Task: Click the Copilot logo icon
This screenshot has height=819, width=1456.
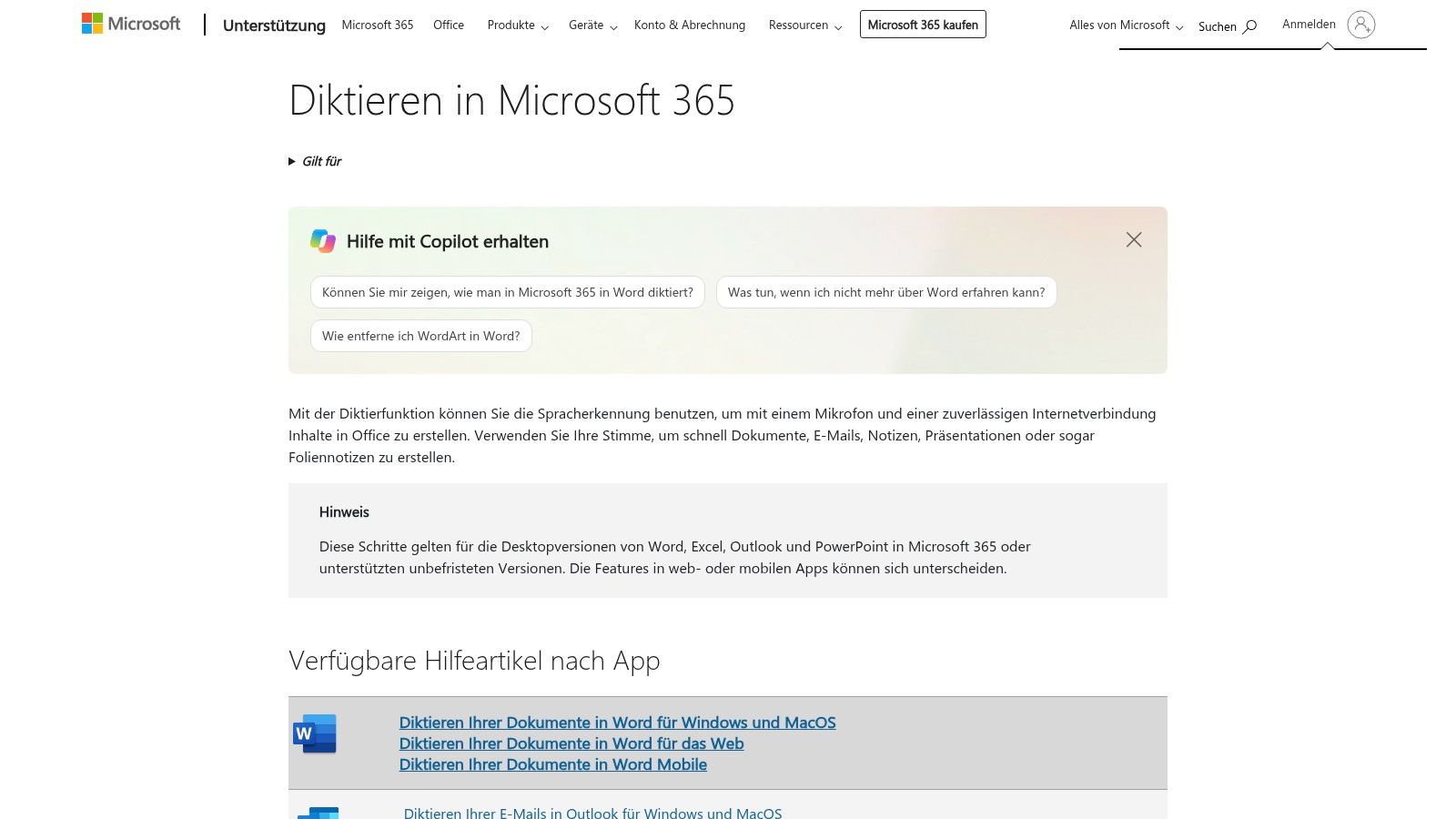Action: [323, 241]
